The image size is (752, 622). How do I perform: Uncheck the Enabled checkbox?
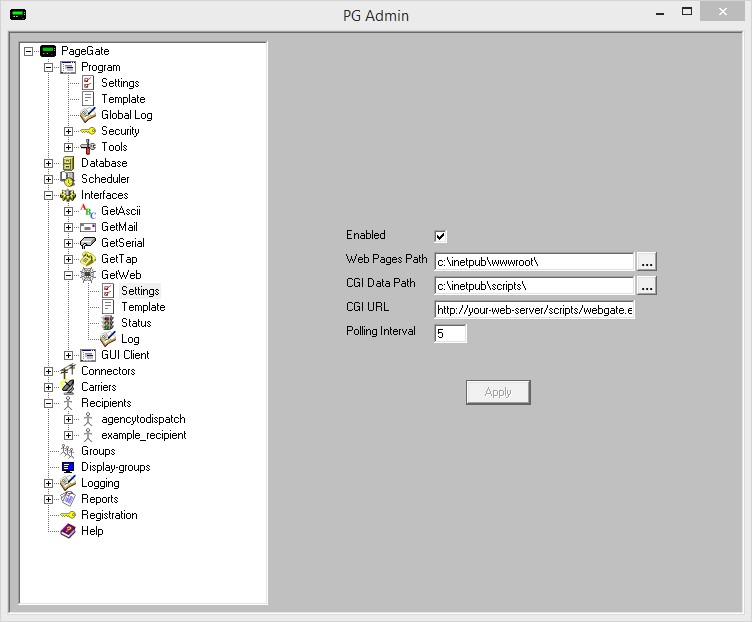pyautogui.click(x=440, y=236)
